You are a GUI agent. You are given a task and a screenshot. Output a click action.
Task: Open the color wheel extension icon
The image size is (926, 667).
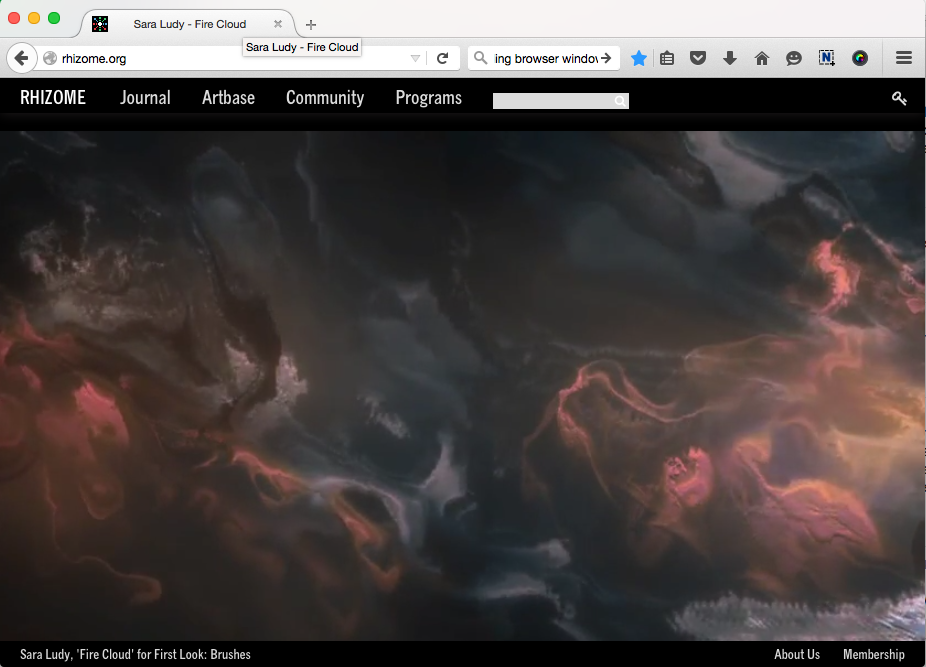click(x=860, y=58)
